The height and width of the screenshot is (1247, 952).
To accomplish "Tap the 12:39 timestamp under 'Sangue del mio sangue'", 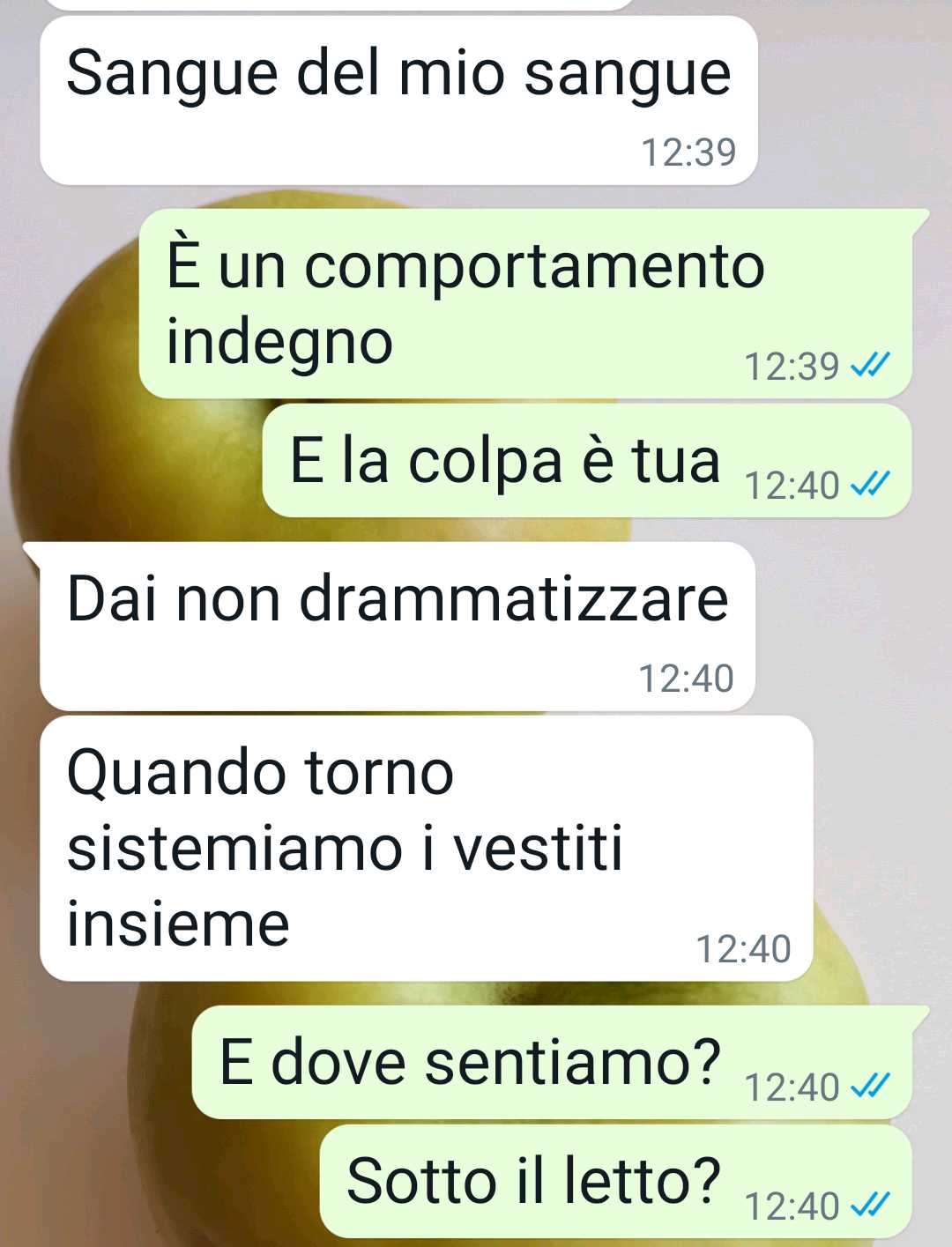I will pyautogui.click(x=688, y=152).
